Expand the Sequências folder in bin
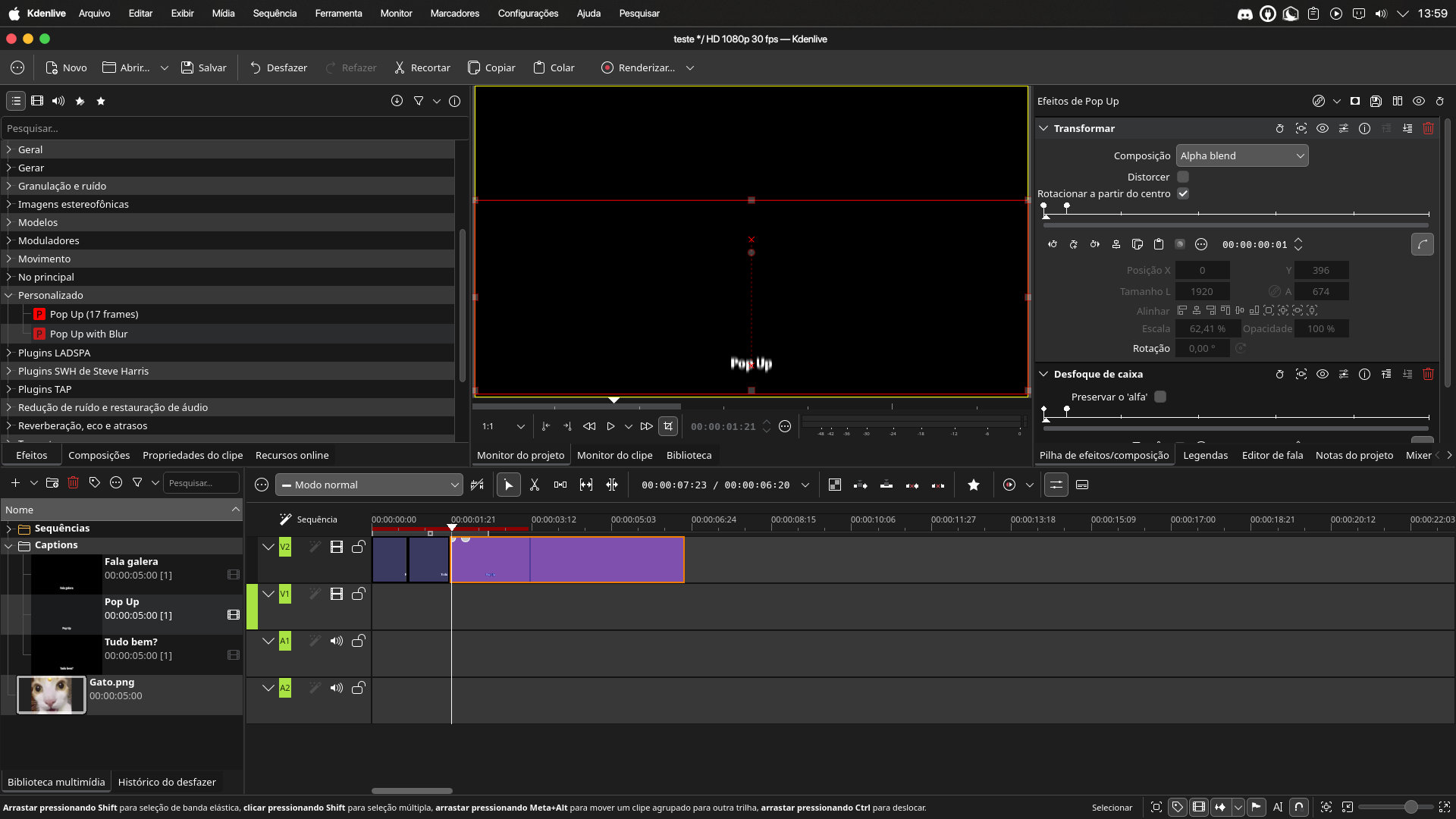Screen dimensions: 1456x819 [x=9, y=529]
